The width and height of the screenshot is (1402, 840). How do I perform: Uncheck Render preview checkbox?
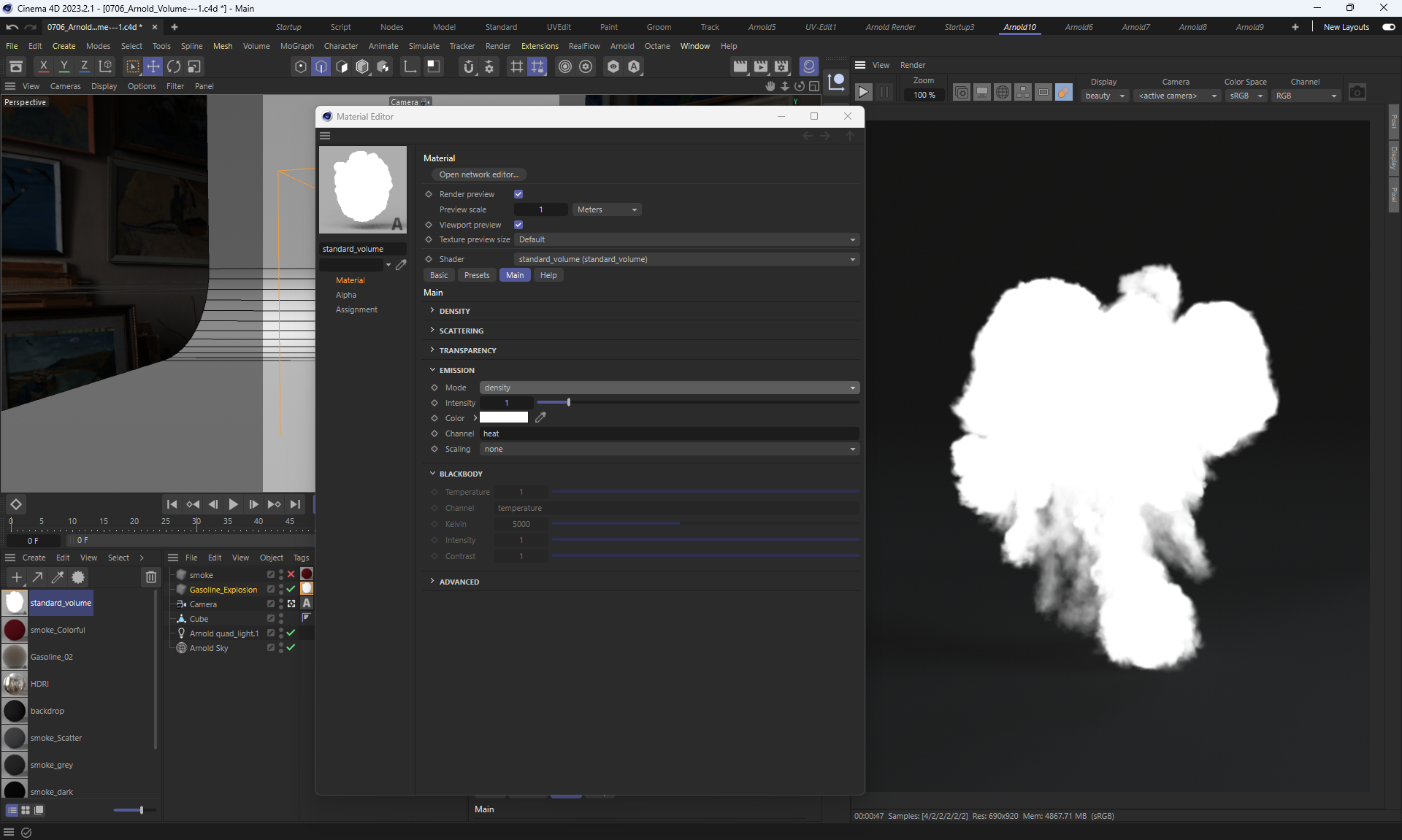518,194
